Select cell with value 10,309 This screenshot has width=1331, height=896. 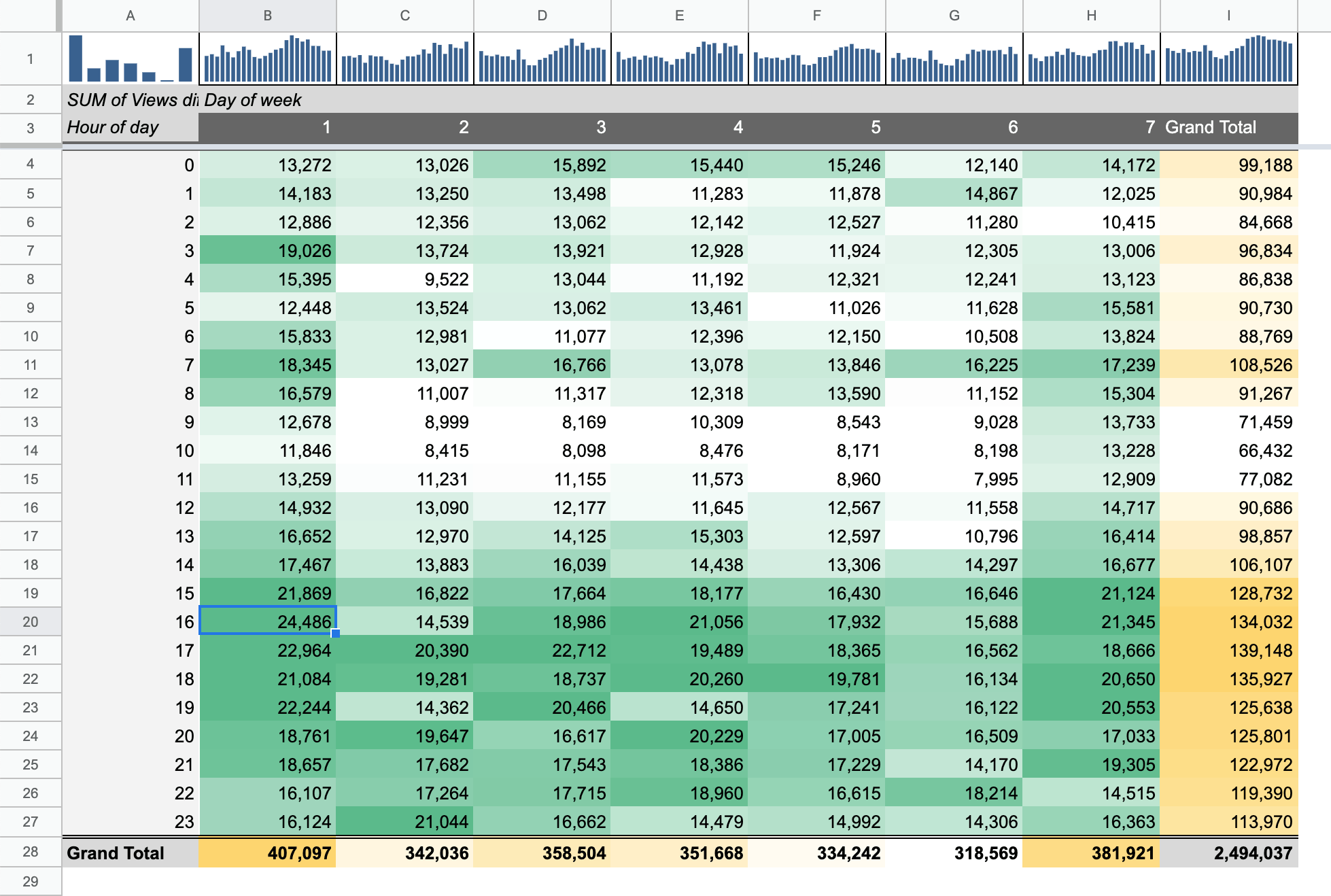(x=680, y=421)
